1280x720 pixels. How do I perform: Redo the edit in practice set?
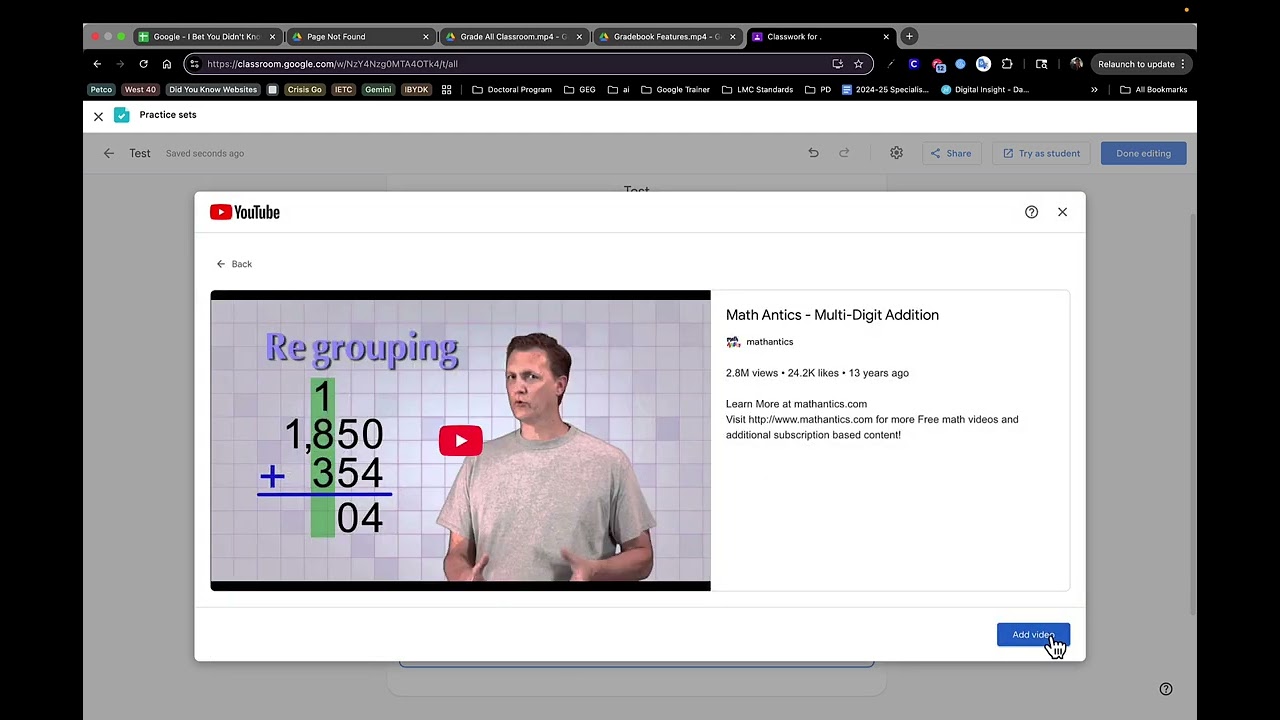click(x=844, y=153)
